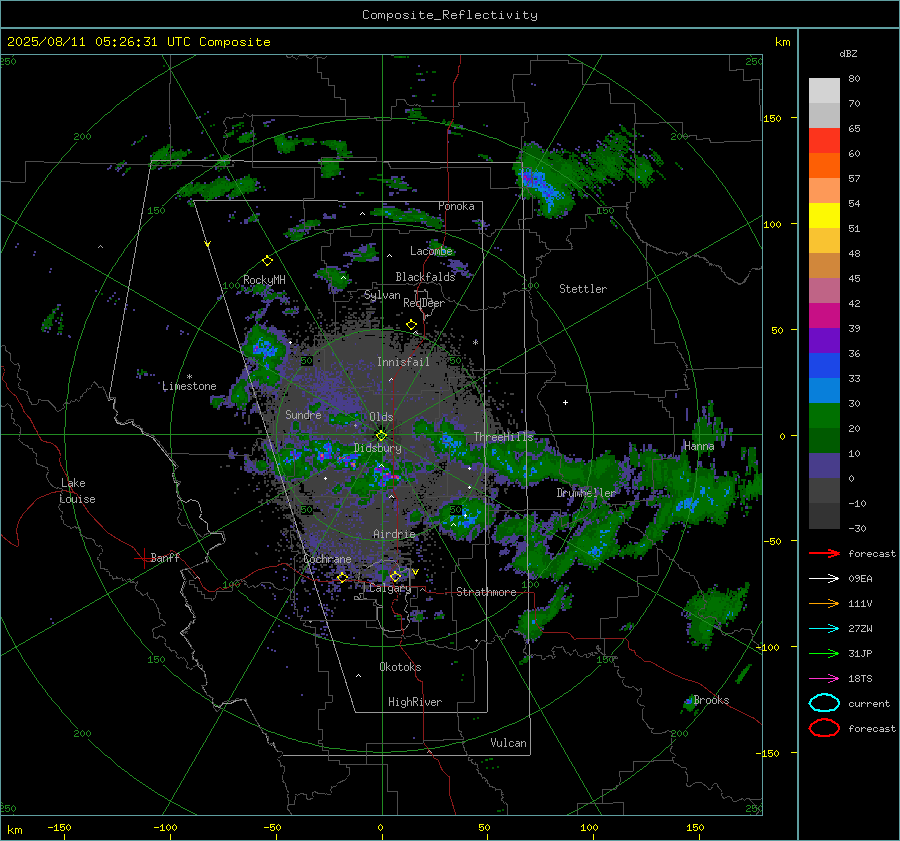Click the Brooks city label

click(x=711, y=700)
